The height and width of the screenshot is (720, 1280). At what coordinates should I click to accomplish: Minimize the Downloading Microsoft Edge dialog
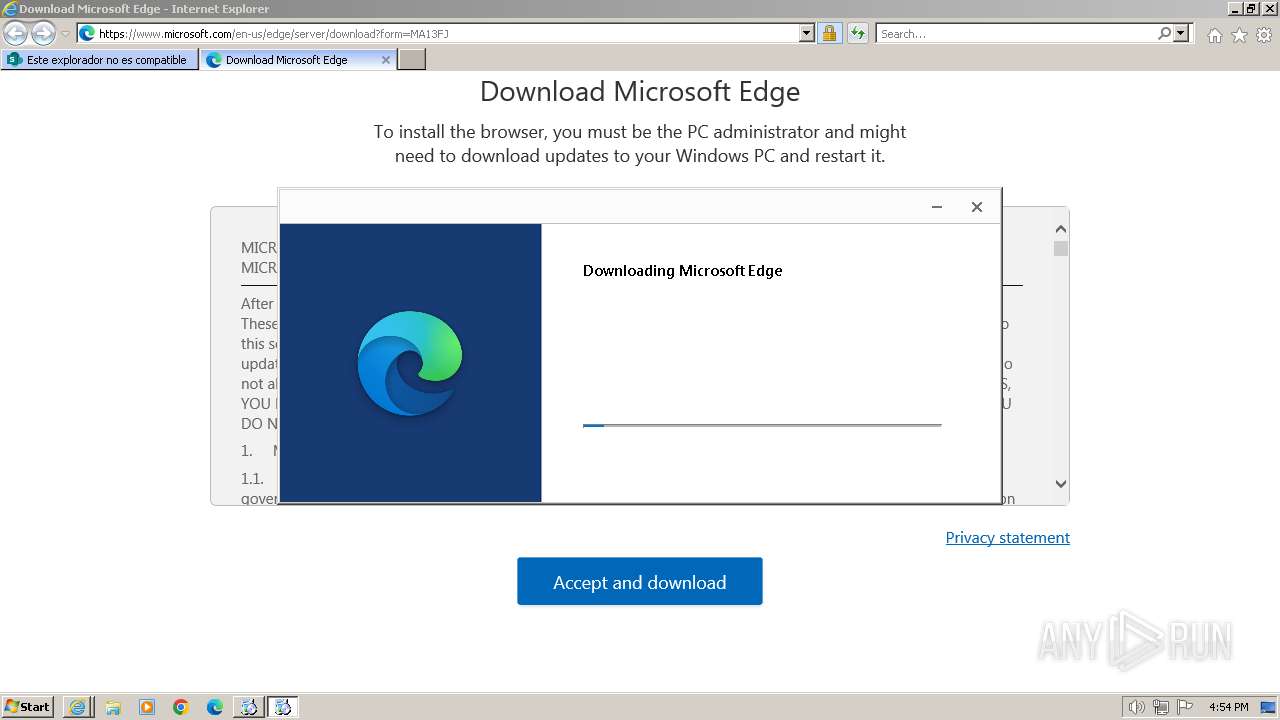[937, 207]
